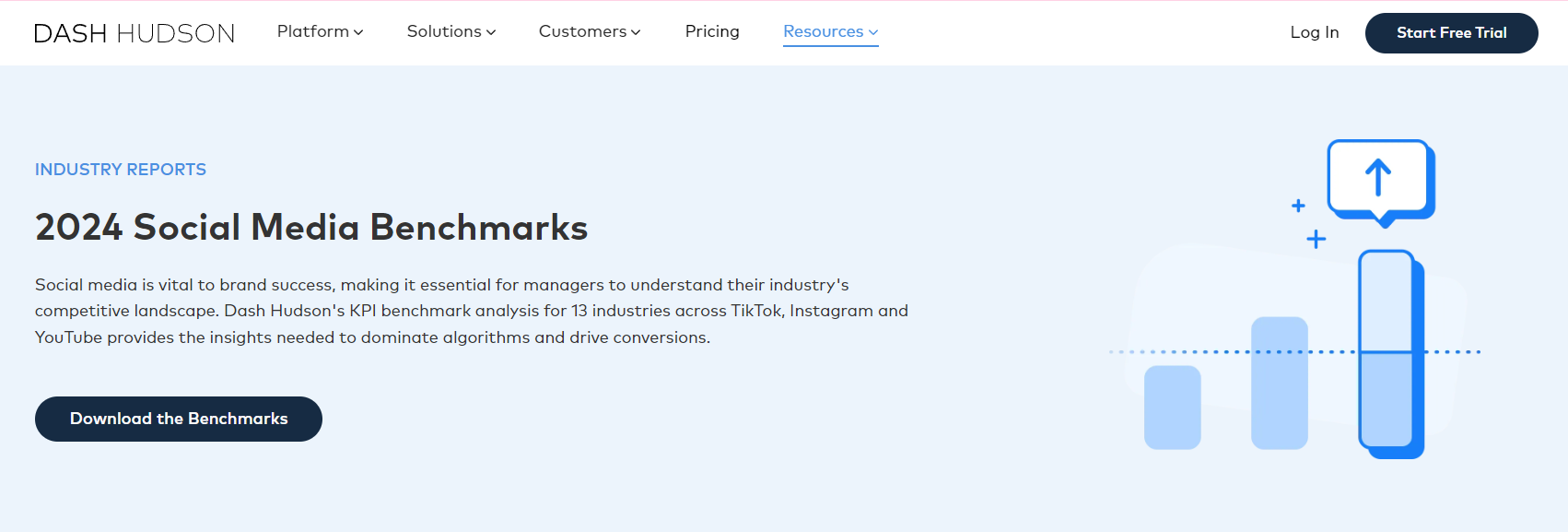
Task: Click the upload arrow speech bubble icon
Action: pyautogui.click(x=1378, y=179)
